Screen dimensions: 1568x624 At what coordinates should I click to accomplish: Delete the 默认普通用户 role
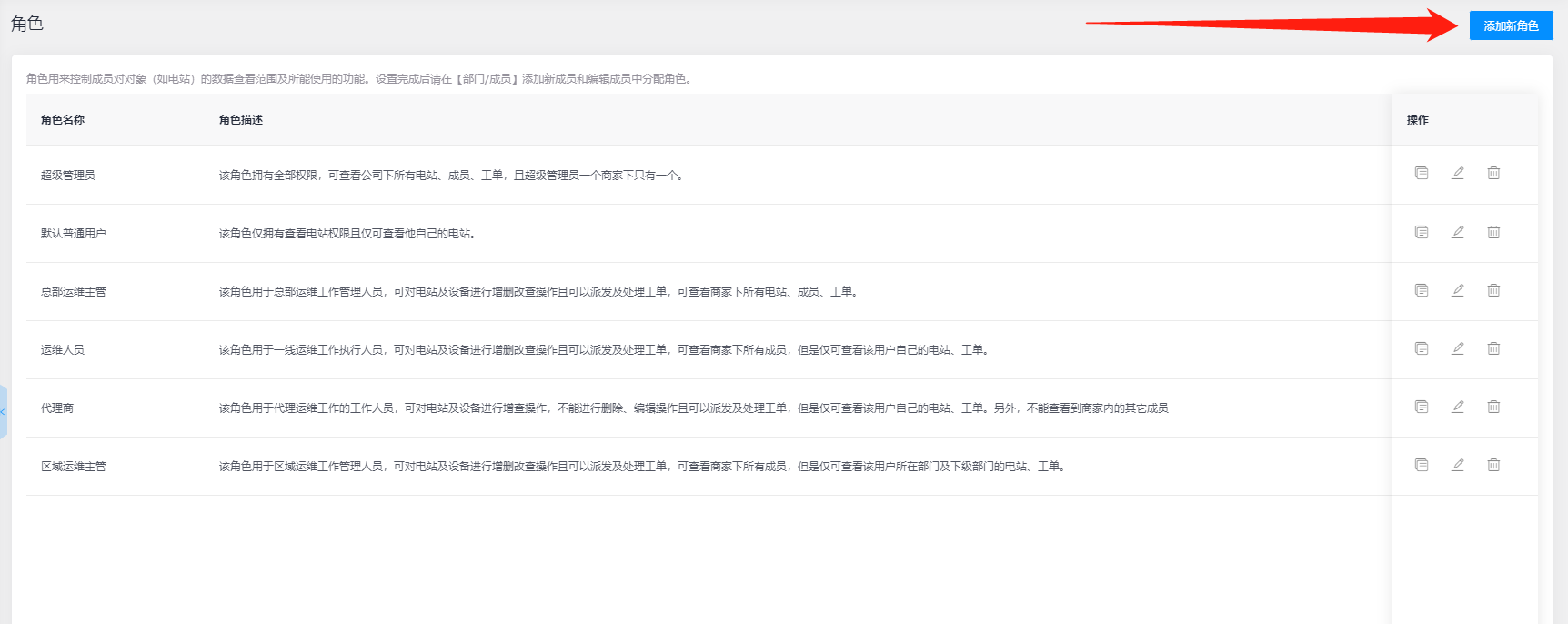click(x=1493, y=232)
